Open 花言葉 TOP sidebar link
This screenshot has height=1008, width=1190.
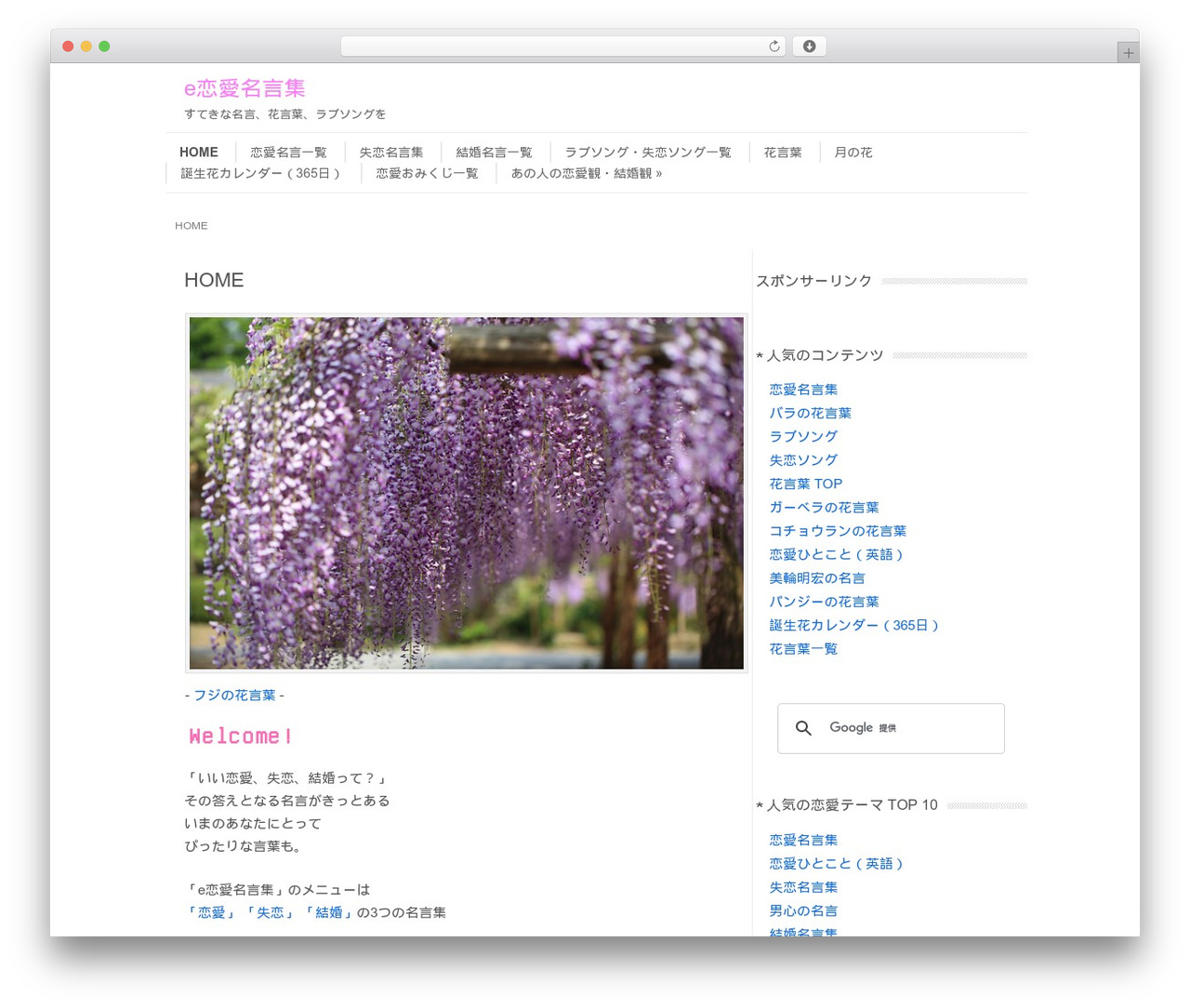pos(806,484)
